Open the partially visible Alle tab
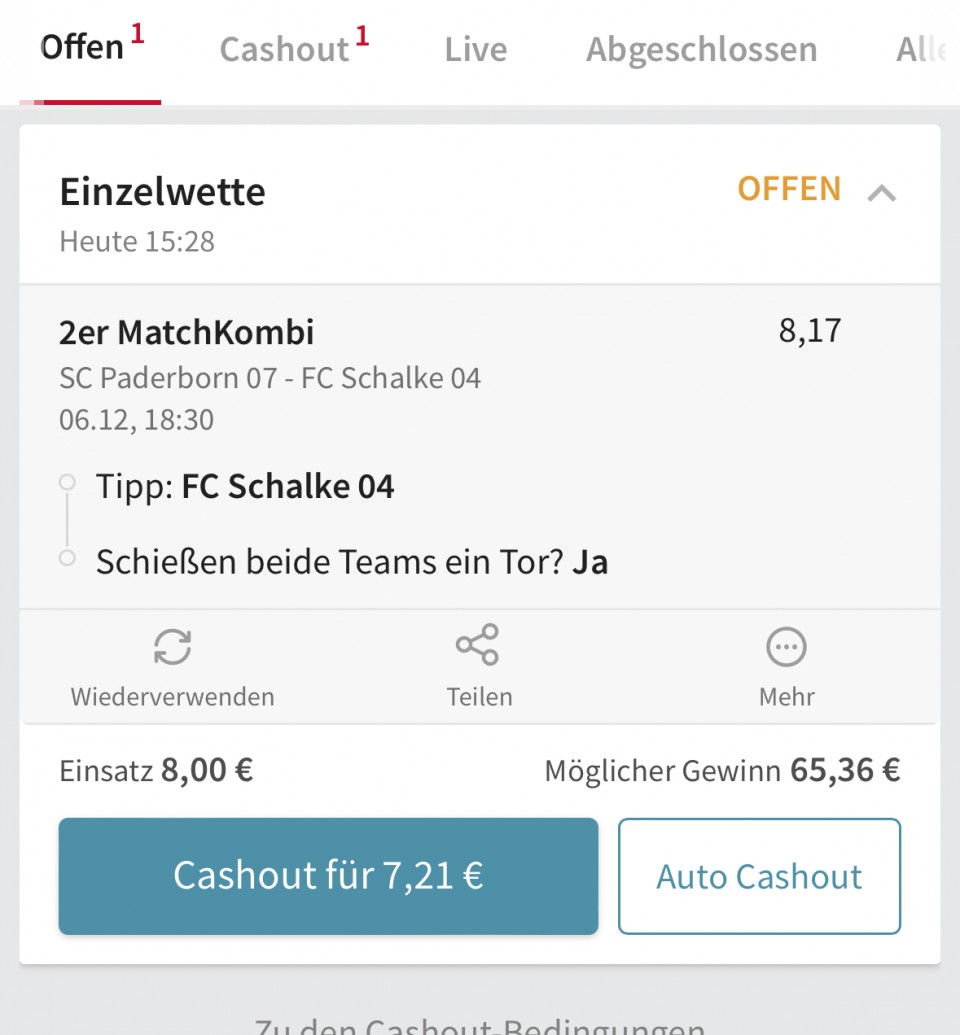Image resolution: width=960 pixels, height=1035 pixels. [x=922, y=50]
